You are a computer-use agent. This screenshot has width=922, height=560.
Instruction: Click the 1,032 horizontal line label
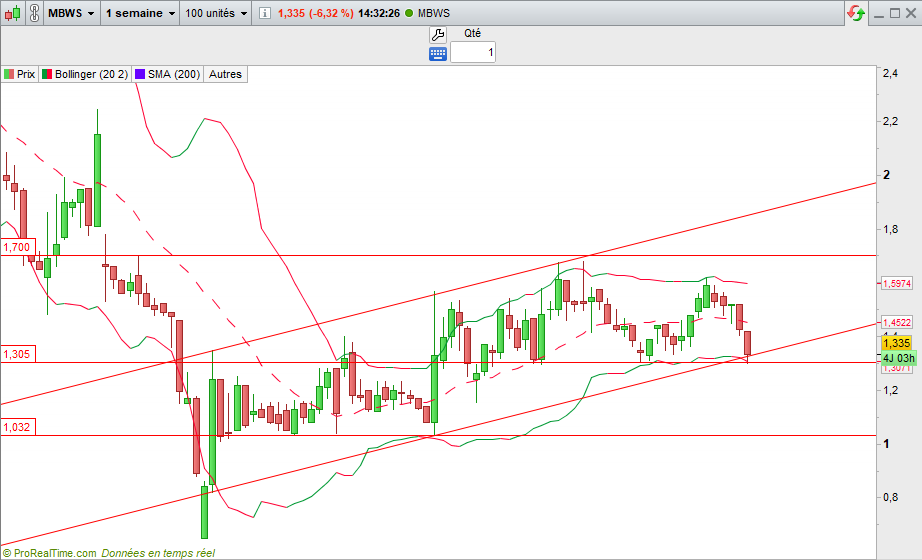[x=18, y=427]
